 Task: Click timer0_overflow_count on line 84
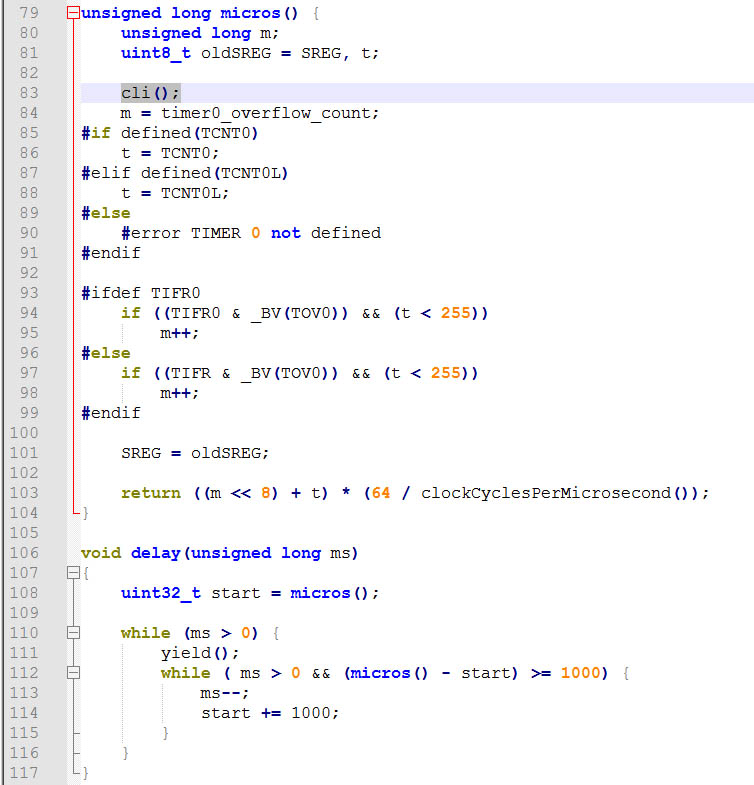265,114
